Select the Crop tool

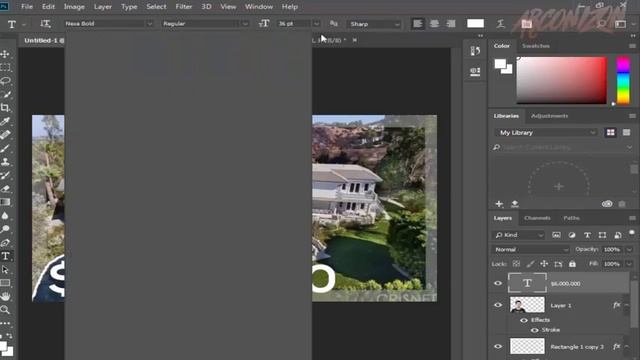coord(5,108)
